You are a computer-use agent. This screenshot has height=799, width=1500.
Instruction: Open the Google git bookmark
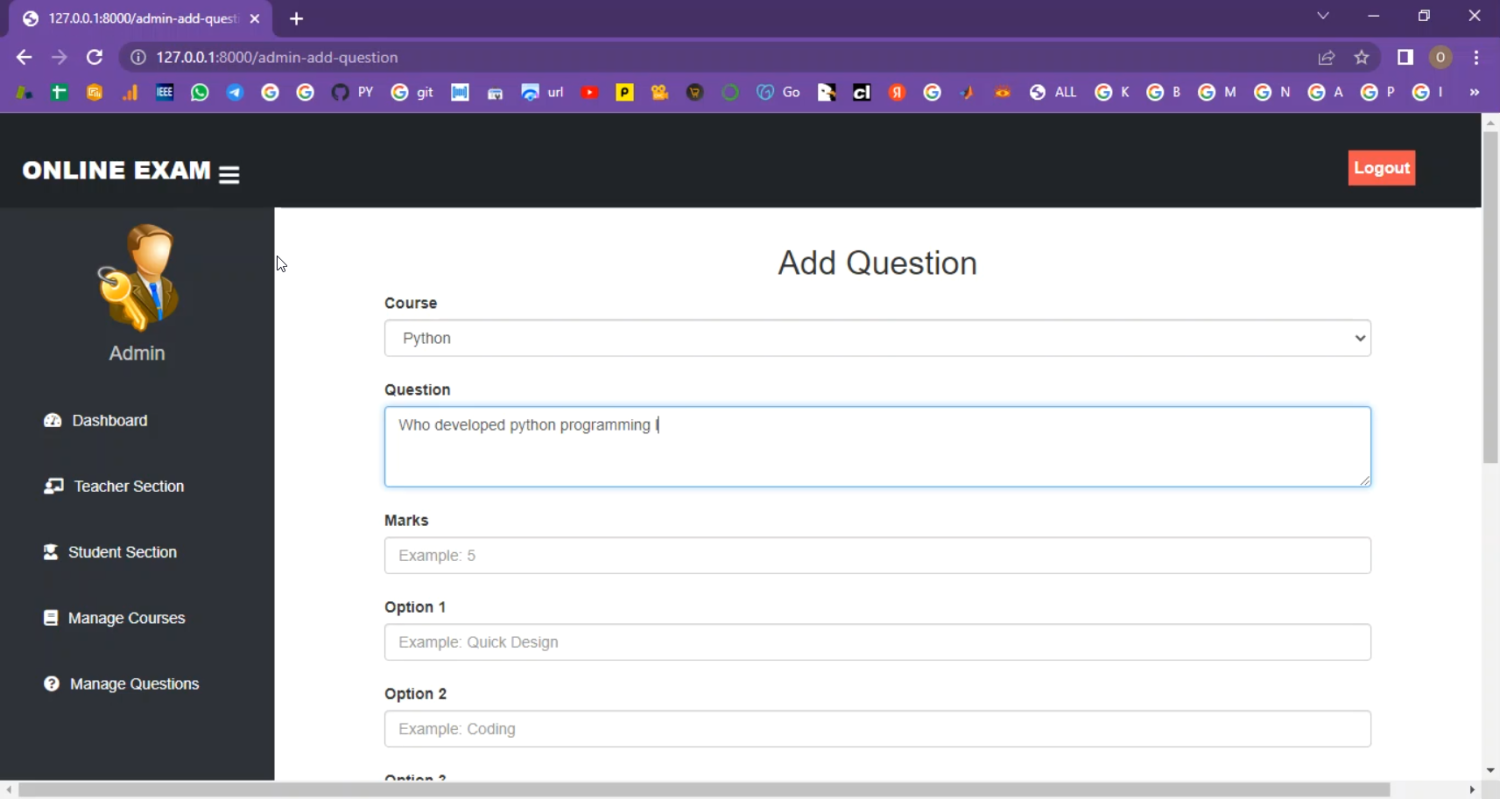[x=412, y=92]
